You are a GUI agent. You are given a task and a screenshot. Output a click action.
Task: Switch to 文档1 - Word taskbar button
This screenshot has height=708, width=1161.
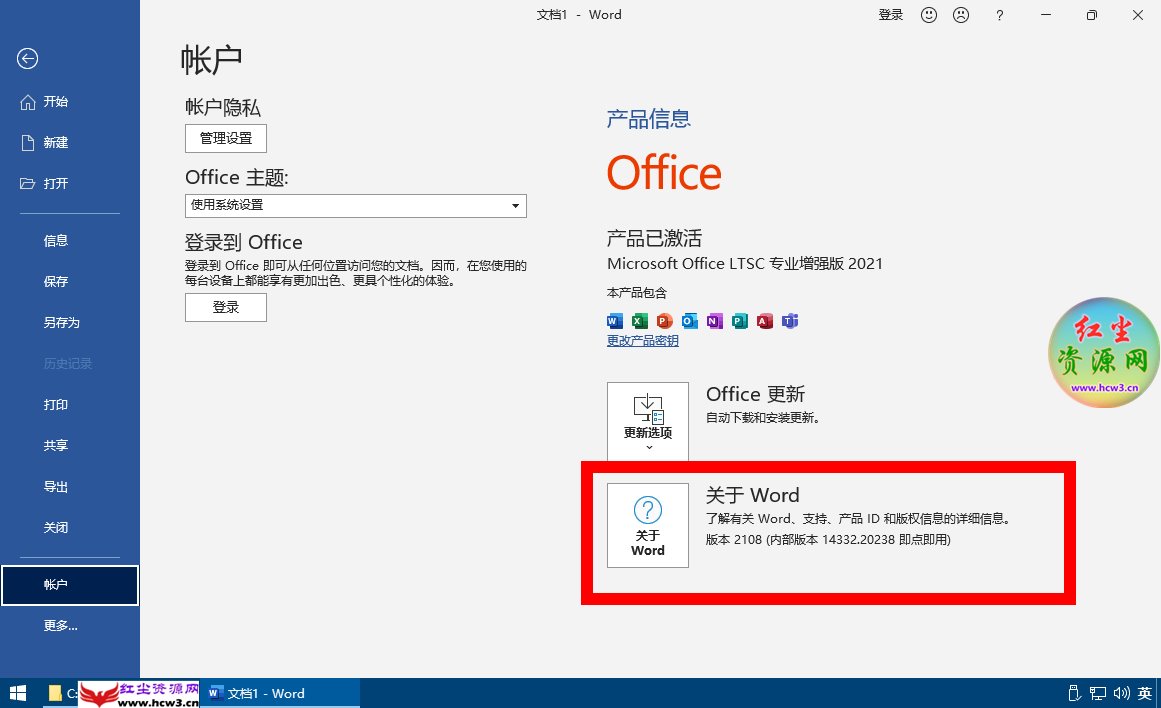click(x=280, y=693)
